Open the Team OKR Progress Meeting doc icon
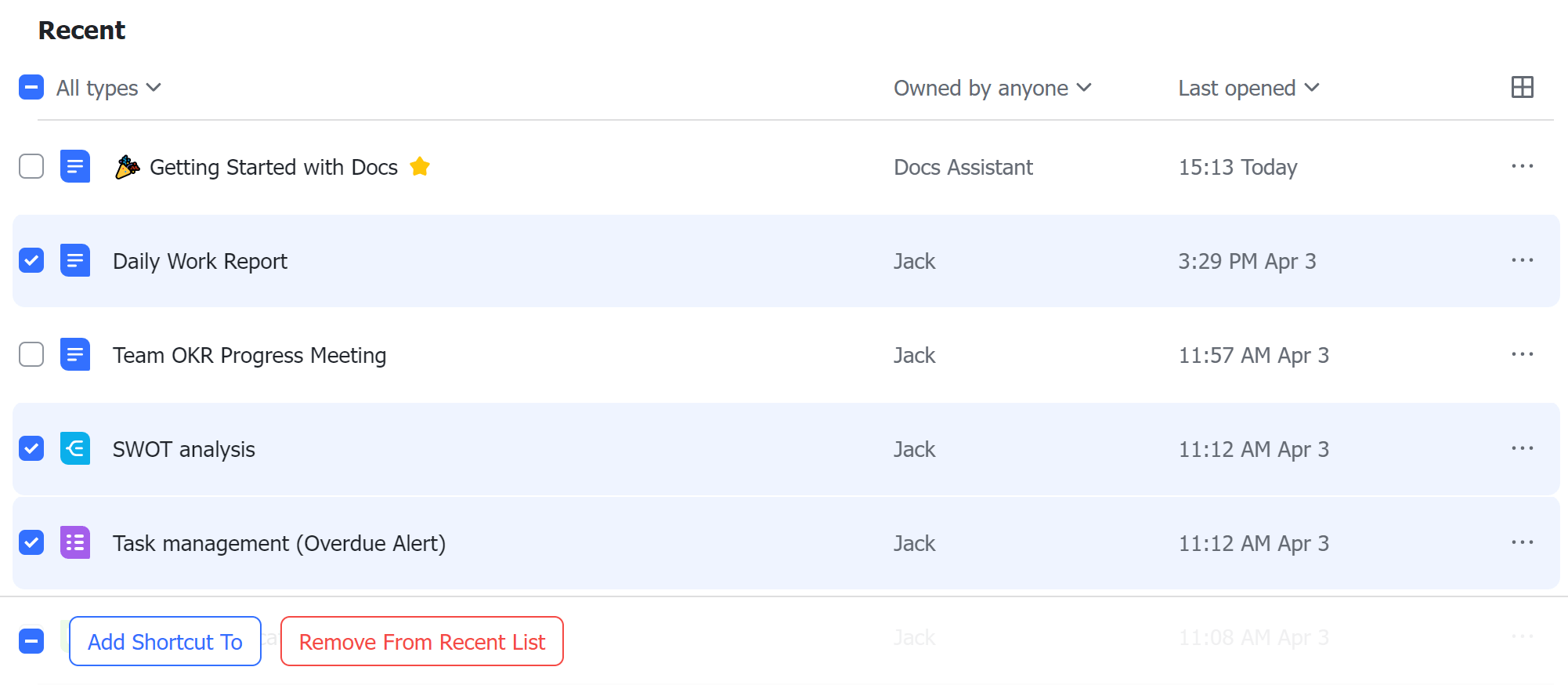The width and height of the screenshot is (1568, 685). point(75,354)
